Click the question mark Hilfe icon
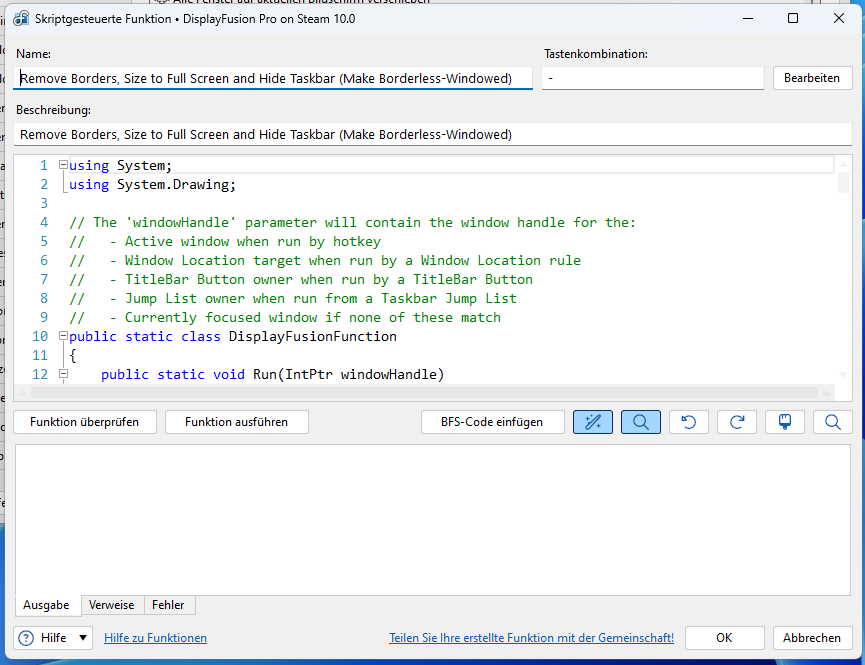Viewport: 865px width, 665px height. [26, 638]
